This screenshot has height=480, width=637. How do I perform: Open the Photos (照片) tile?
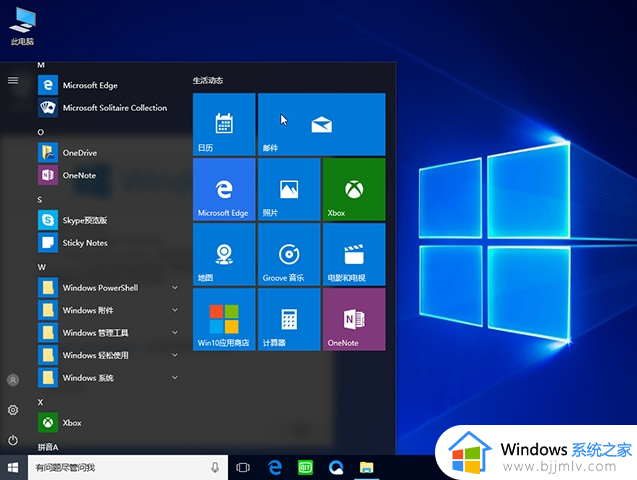(289, 189)
